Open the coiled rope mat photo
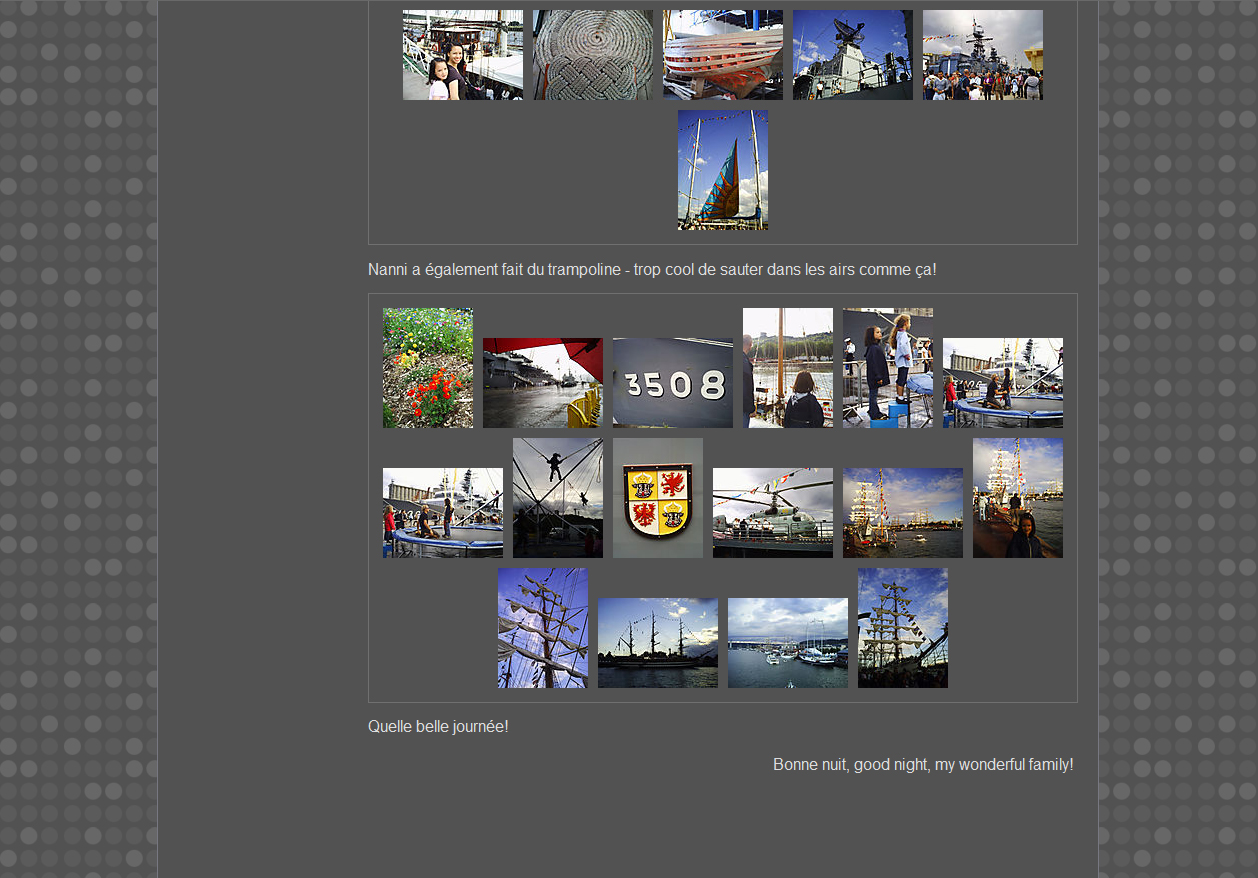The height and width of the screenshot is (878, 1258). pos(592,55)
